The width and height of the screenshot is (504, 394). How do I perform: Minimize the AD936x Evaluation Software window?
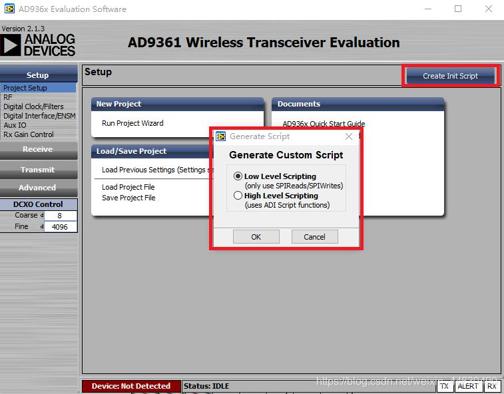428,9
